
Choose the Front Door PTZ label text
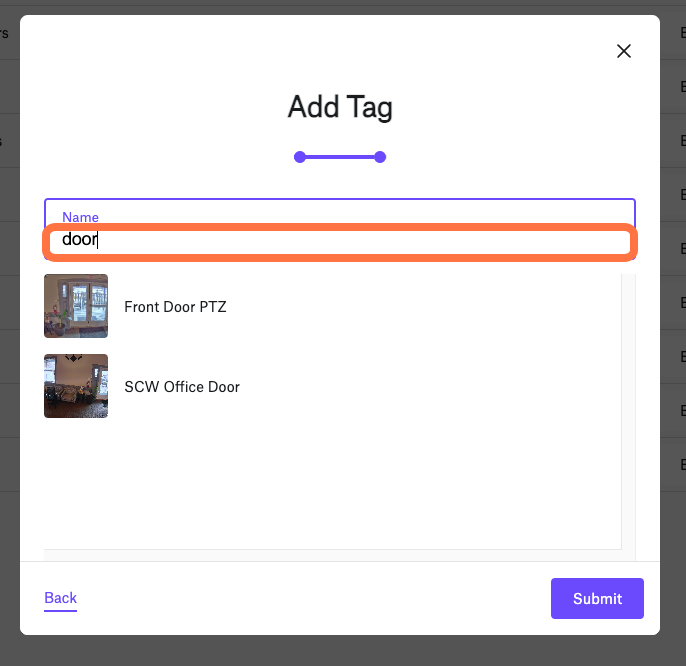[x=175, y=307]
